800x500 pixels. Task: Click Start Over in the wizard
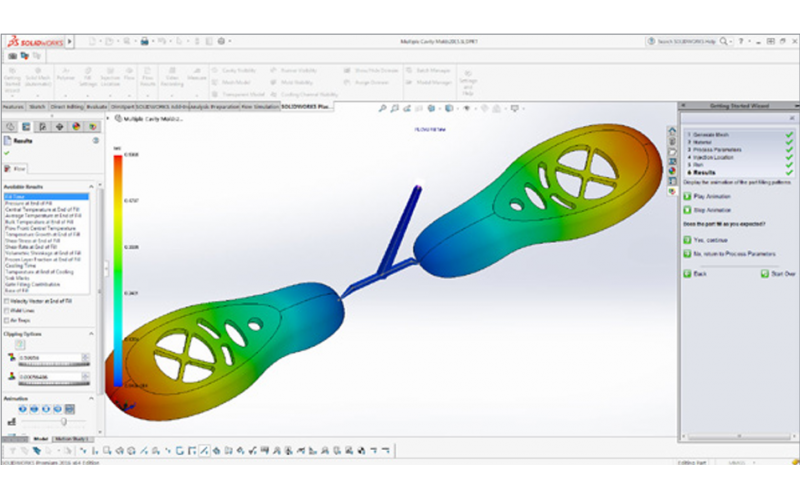(x=778, y=274)
